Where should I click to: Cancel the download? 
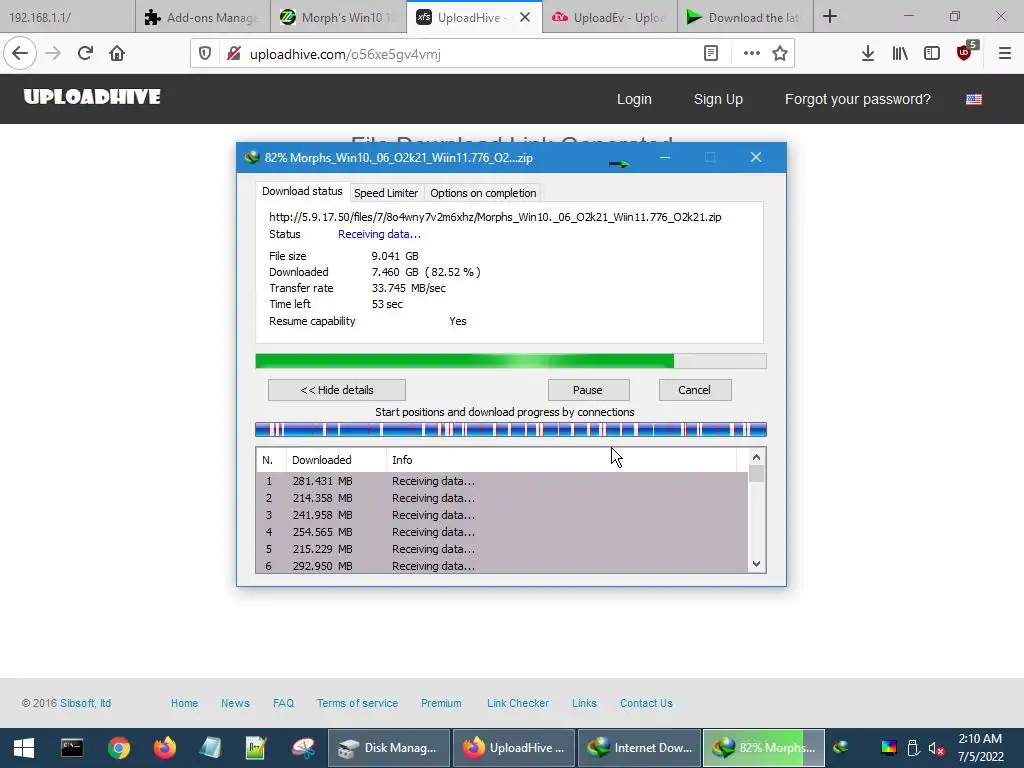[x=695, y=390]
